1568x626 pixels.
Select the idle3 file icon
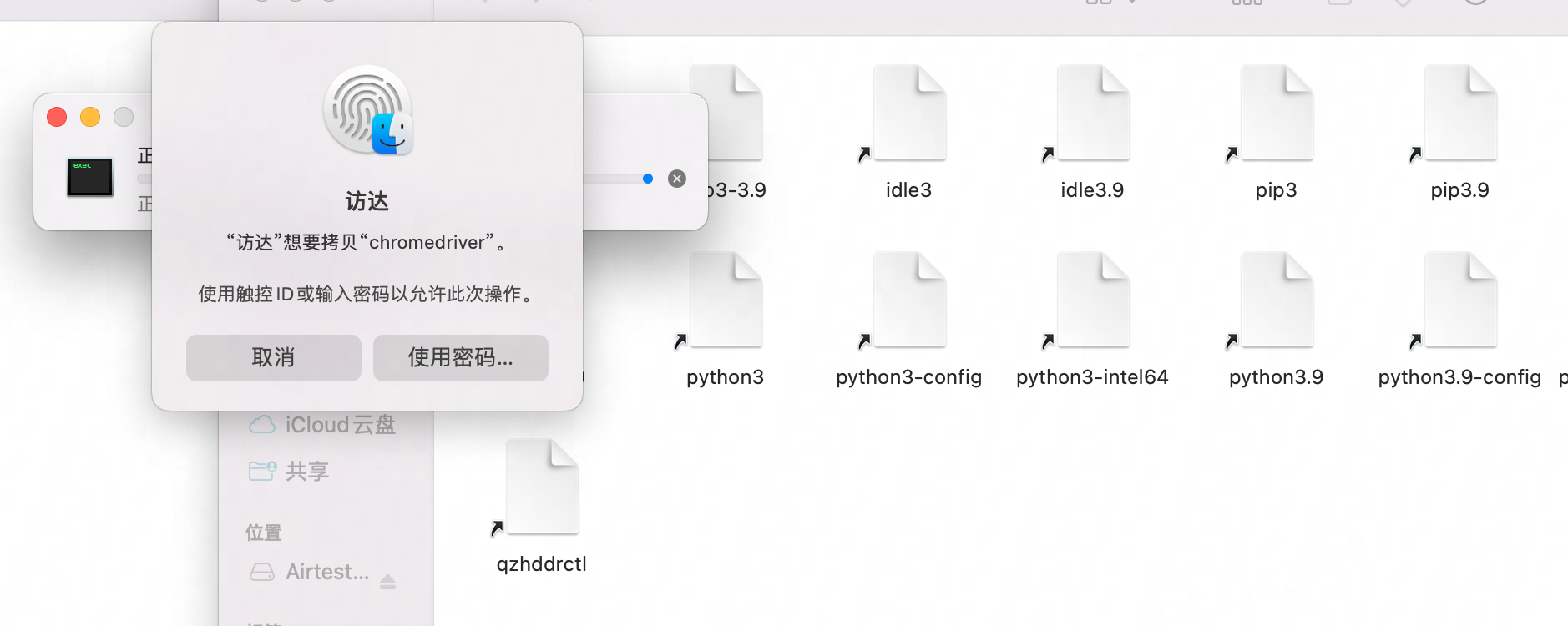coord(908,114)
